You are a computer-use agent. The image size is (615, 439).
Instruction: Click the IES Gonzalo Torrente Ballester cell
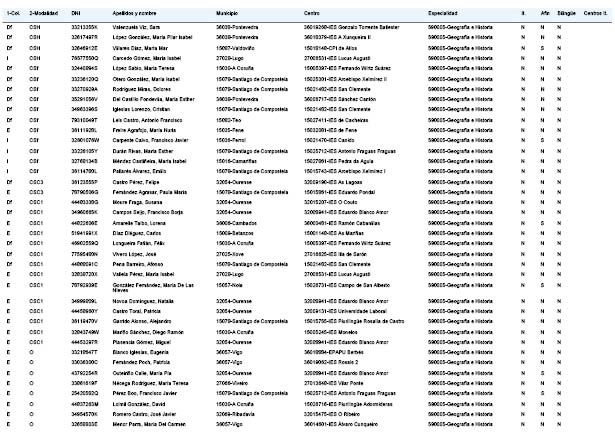(351, 27)
